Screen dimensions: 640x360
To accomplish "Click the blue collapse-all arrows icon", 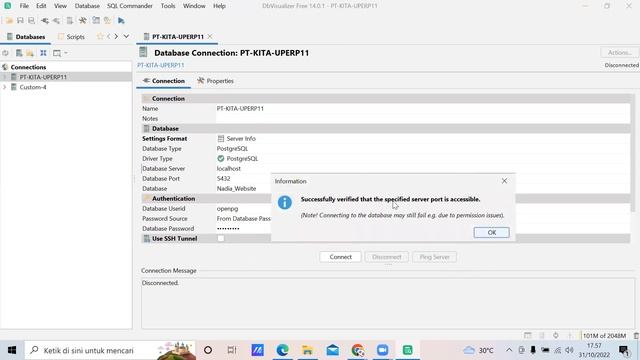I will click(43, 53).
